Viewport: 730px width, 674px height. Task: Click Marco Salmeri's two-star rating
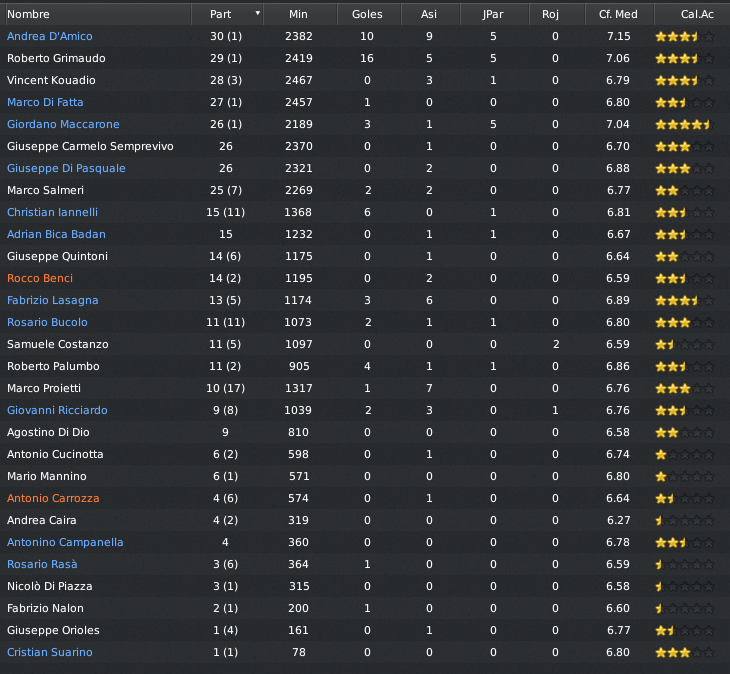(684, 190)
